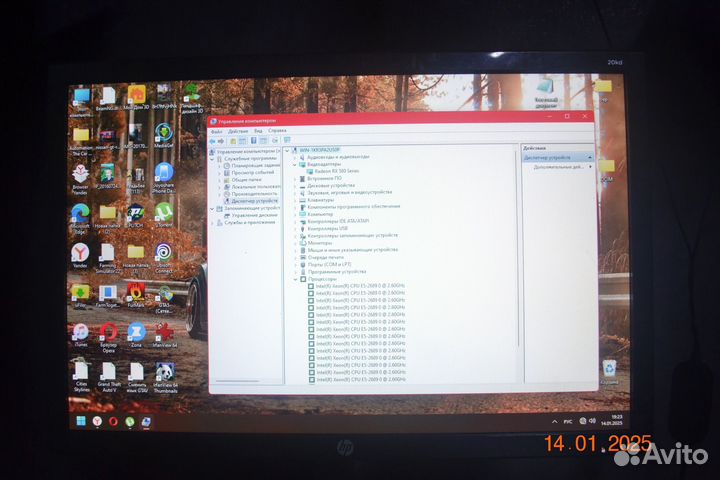The width and height of the screenshot is (720, 480).
Task: Expand the Клавиатуры category
Action: pos(296,199)
